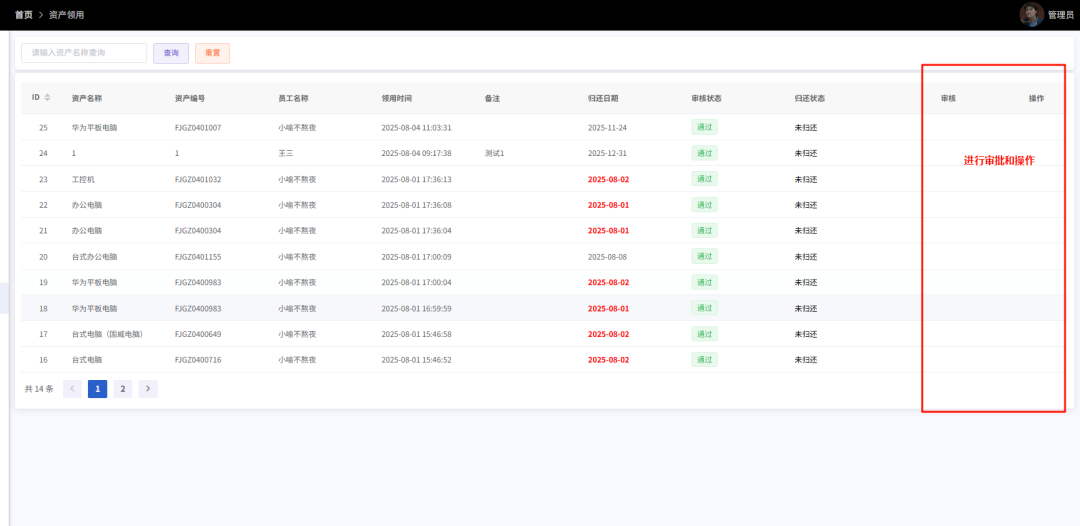Select page 1 in pagination
This screenshot has height=526, width=1080.
97,389
